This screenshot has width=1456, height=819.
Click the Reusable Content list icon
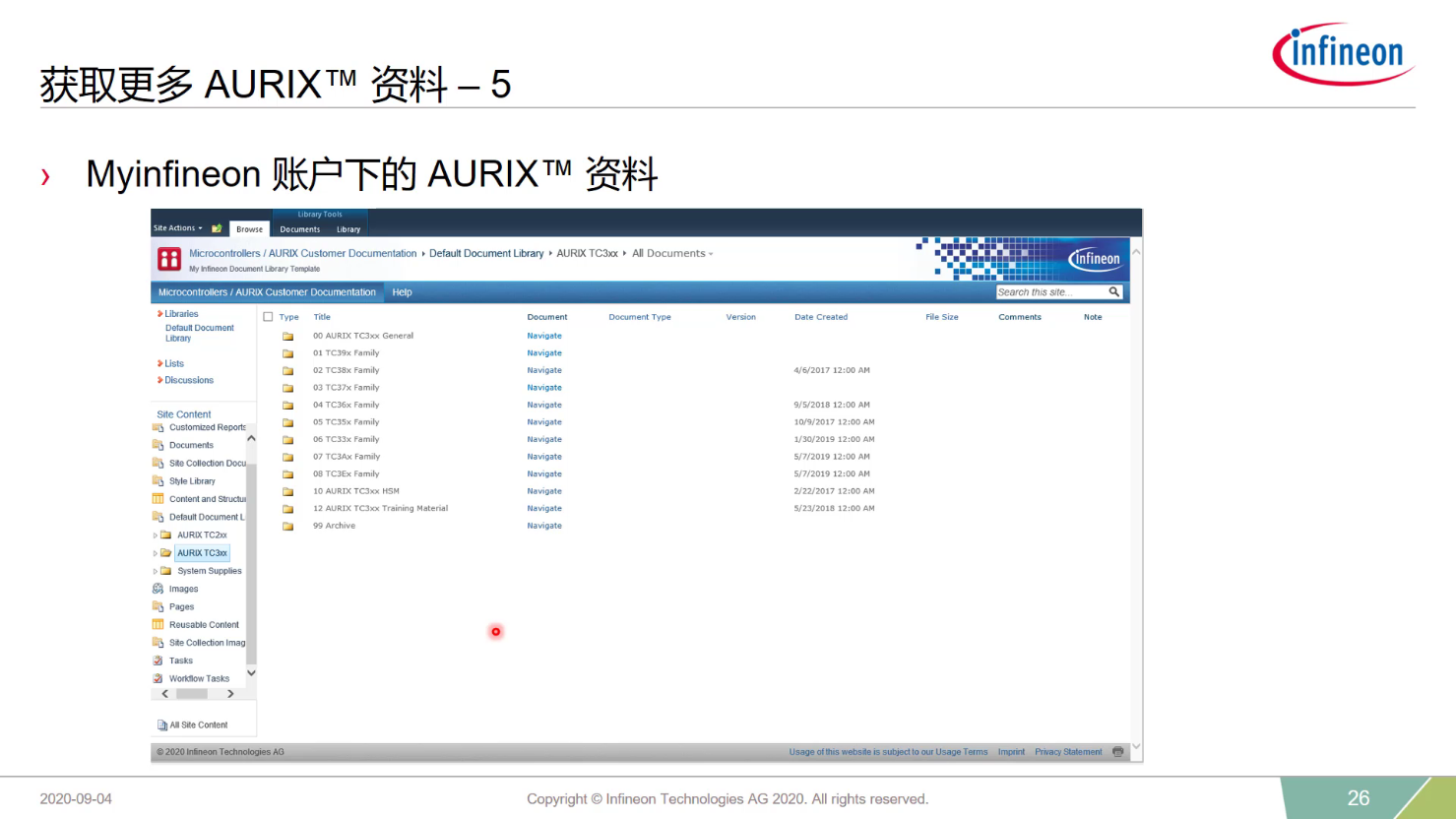158,624
